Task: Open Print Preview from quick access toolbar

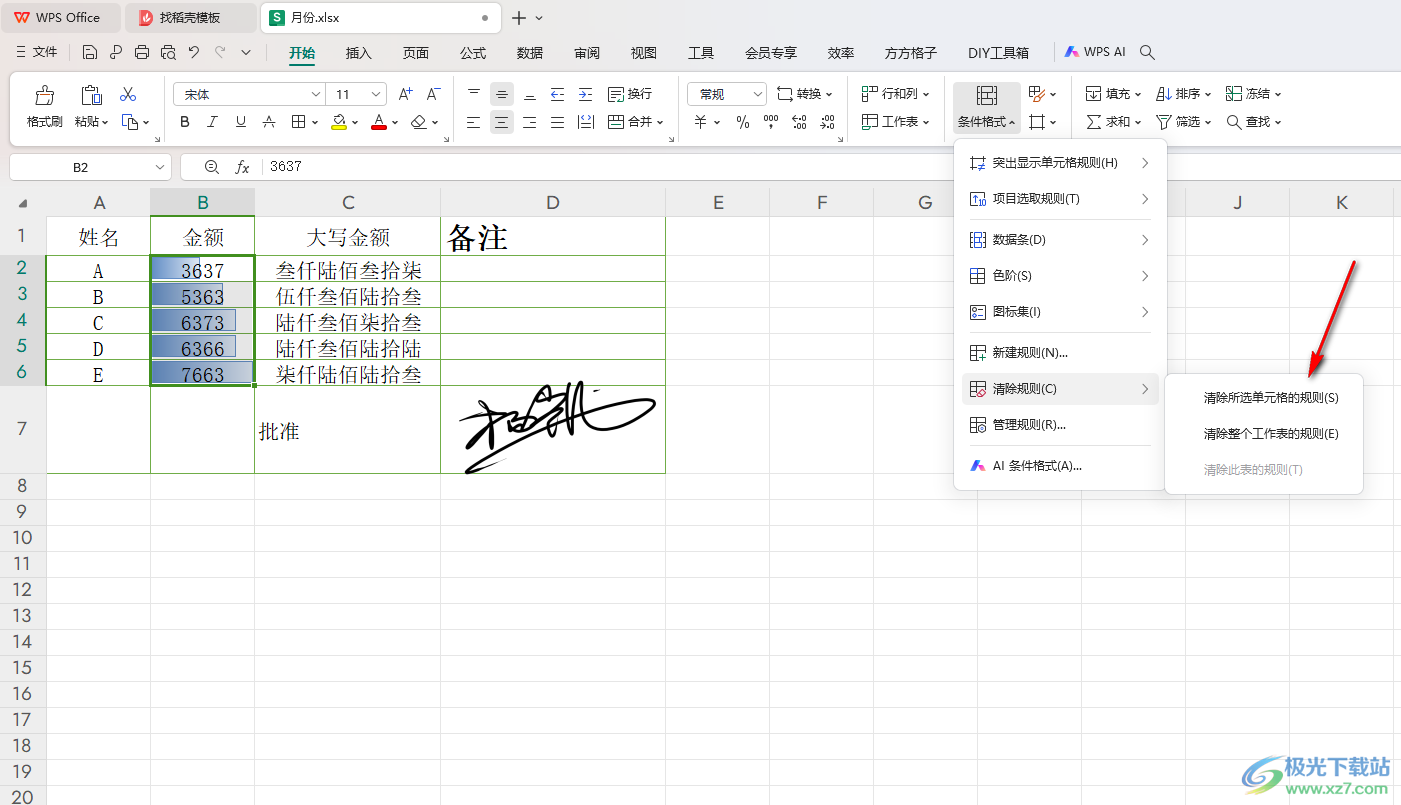Action: [168, 52]
